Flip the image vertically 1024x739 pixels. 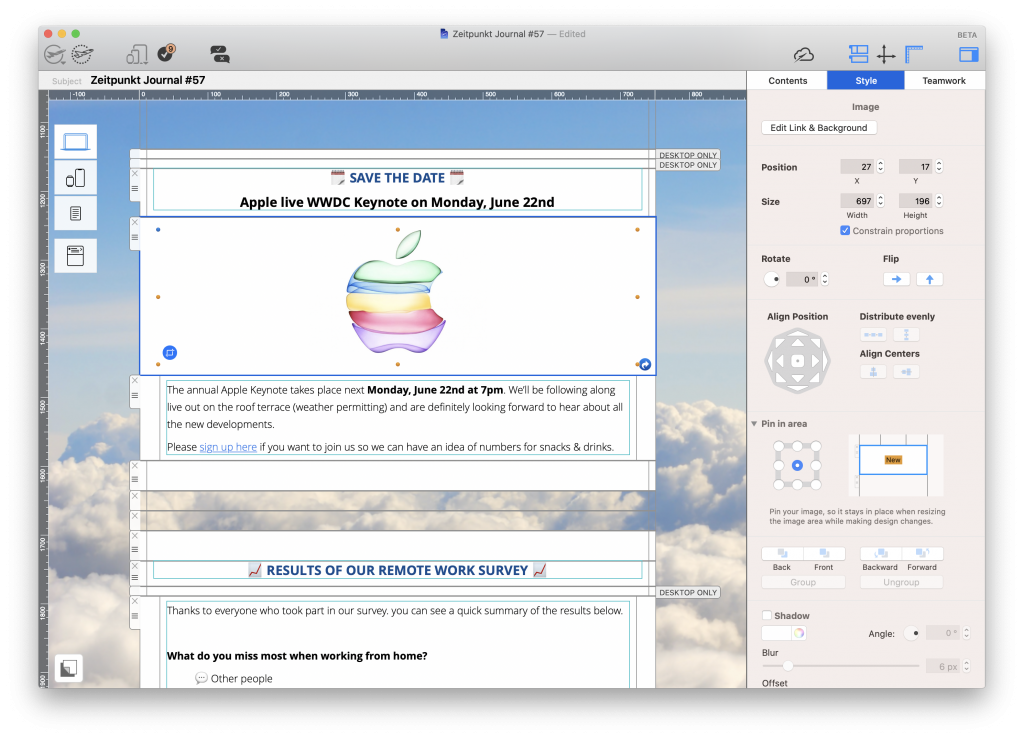coord(929,279)
